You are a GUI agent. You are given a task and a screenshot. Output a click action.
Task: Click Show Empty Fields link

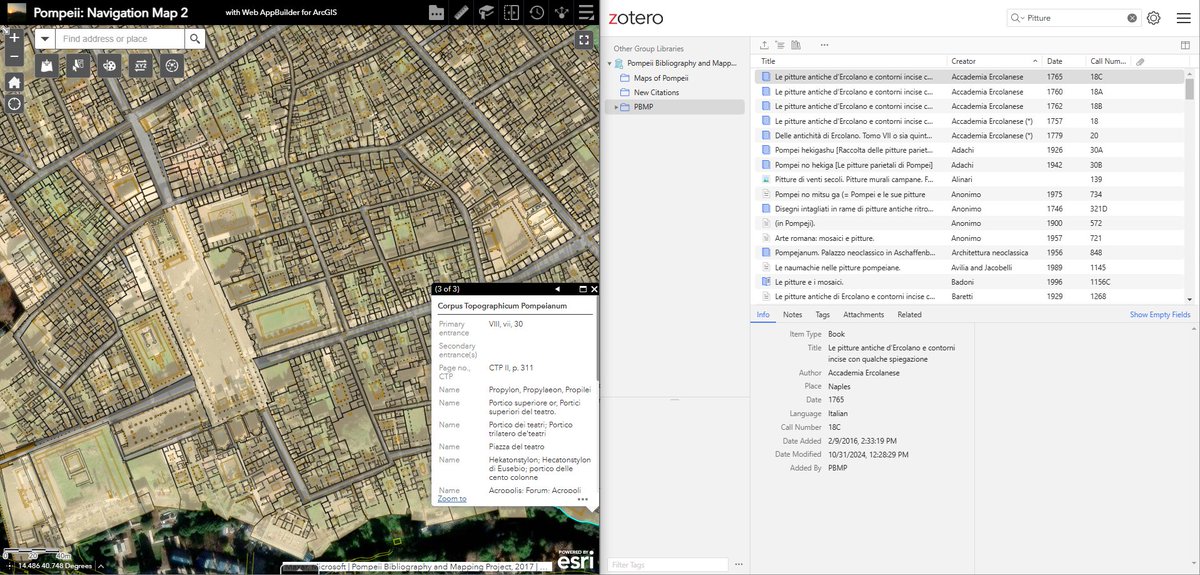(x=1160, y=315)
